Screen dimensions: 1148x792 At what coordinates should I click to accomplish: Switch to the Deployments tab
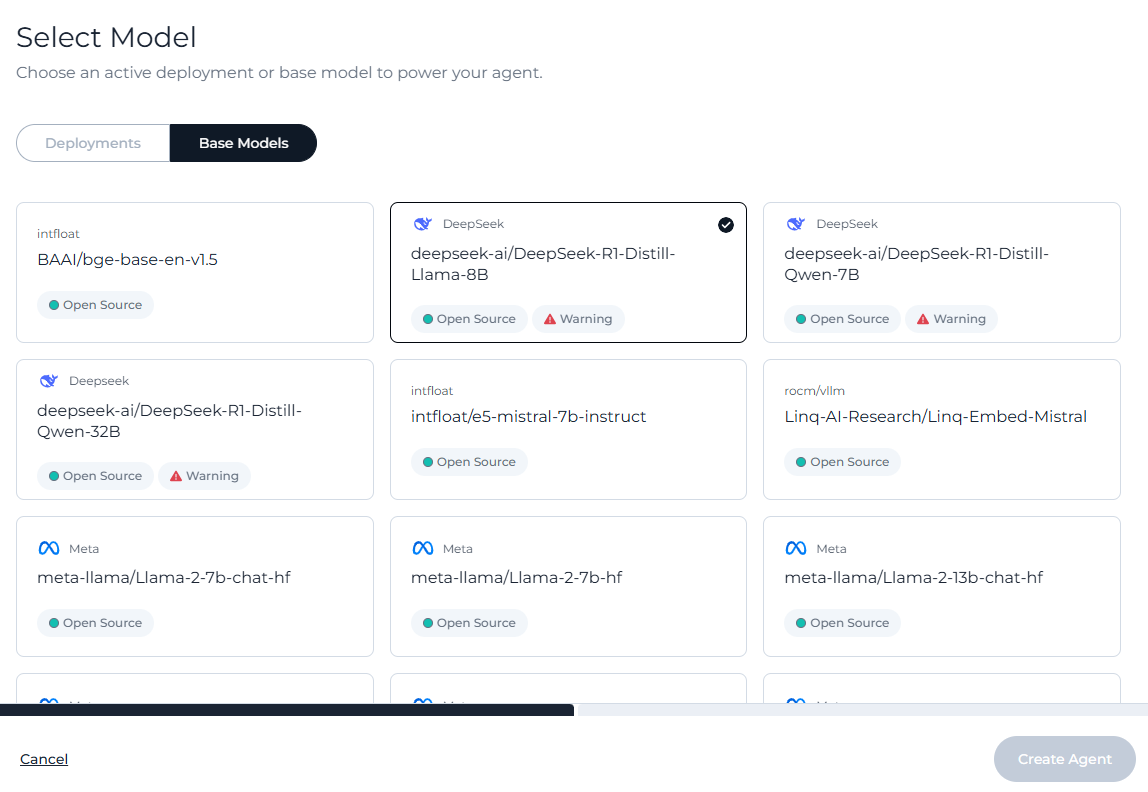coord(93,143)
